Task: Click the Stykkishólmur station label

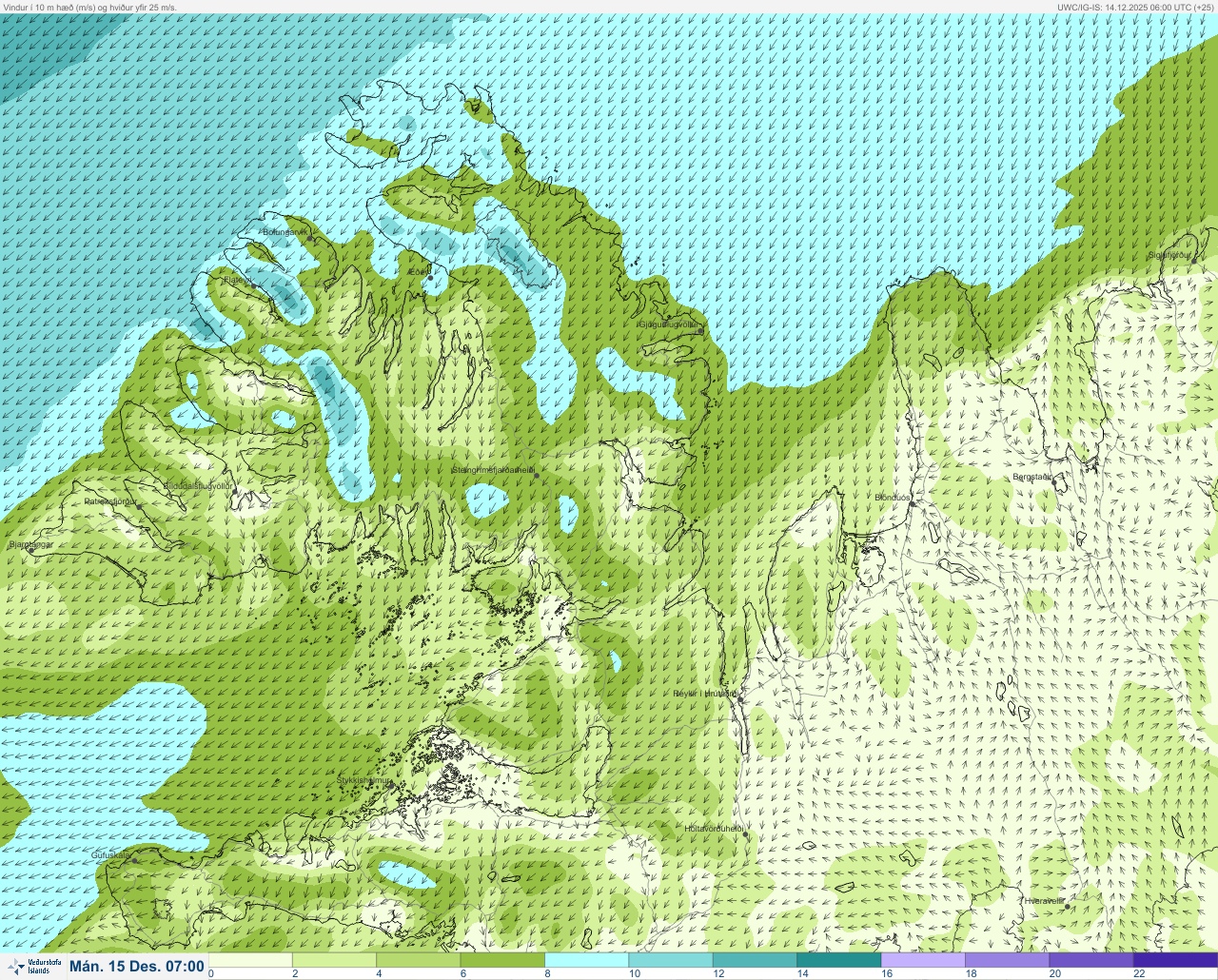Action: point(363,780)
